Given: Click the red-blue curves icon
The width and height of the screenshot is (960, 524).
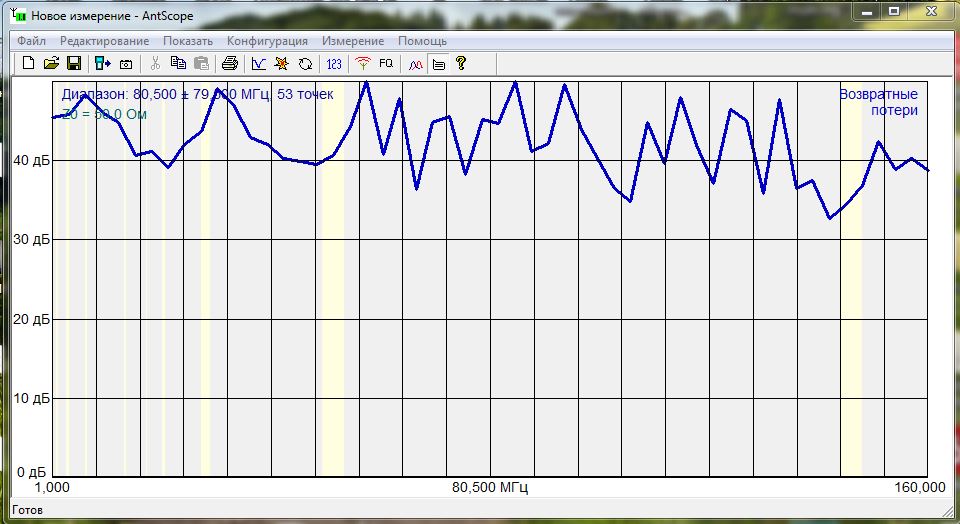Looking at the screenshot, I should 415,63.
